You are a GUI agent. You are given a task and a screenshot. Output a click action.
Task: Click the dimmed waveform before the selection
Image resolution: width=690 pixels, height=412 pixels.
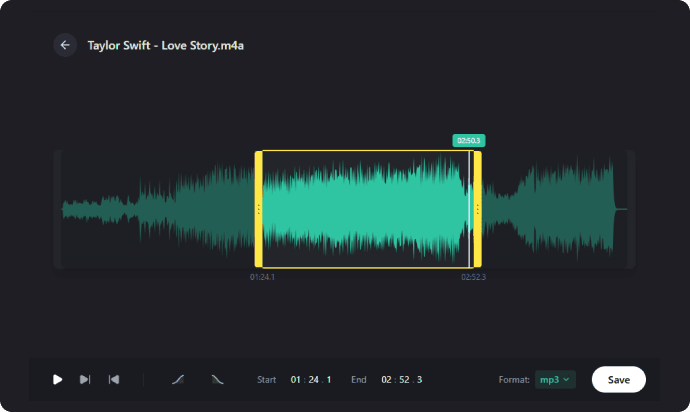click(x=158, y=209)
